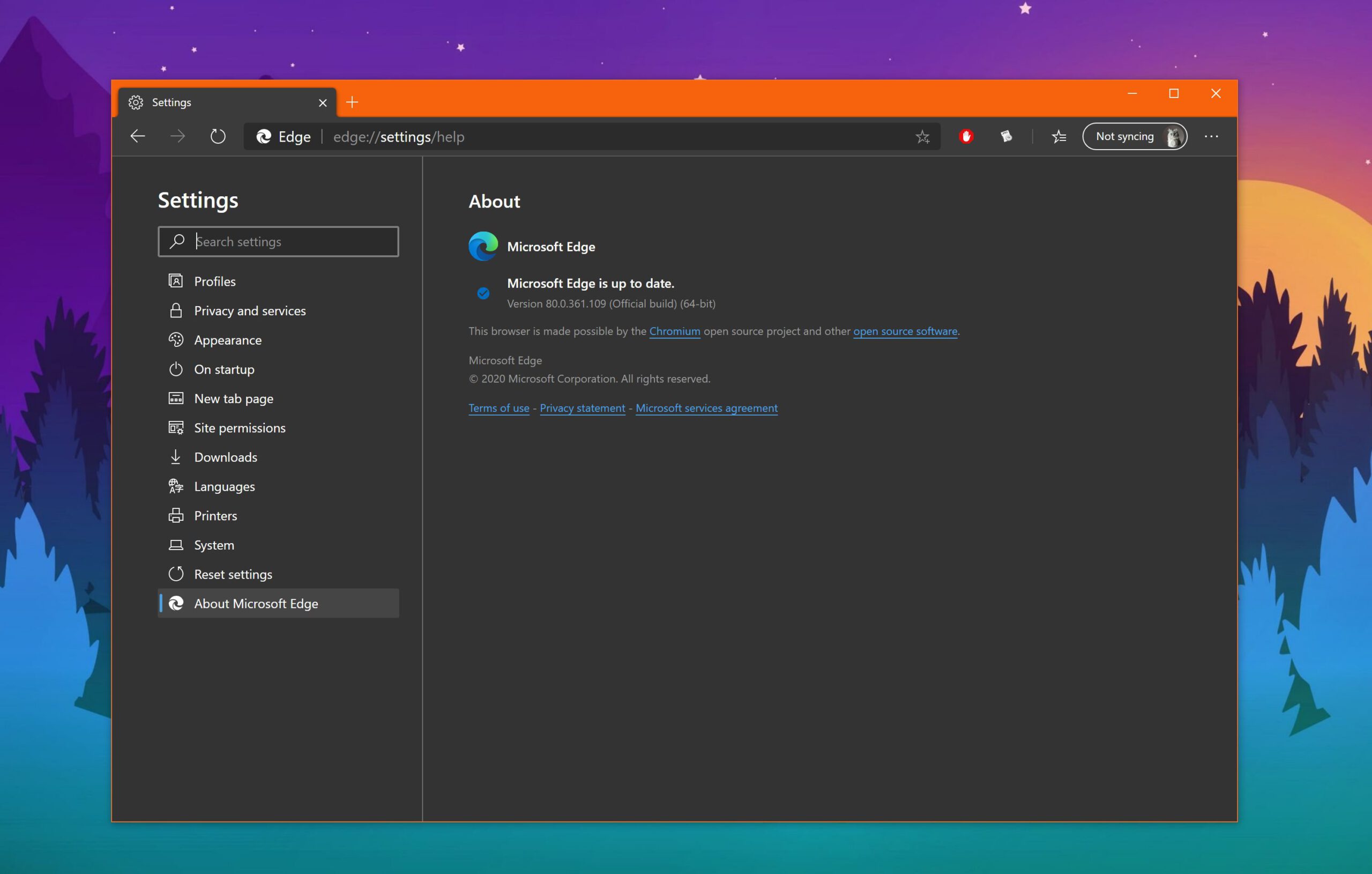Click the Profiles sidebar icon
Screen dimensions: 1372x874
(x=175, y=281)
